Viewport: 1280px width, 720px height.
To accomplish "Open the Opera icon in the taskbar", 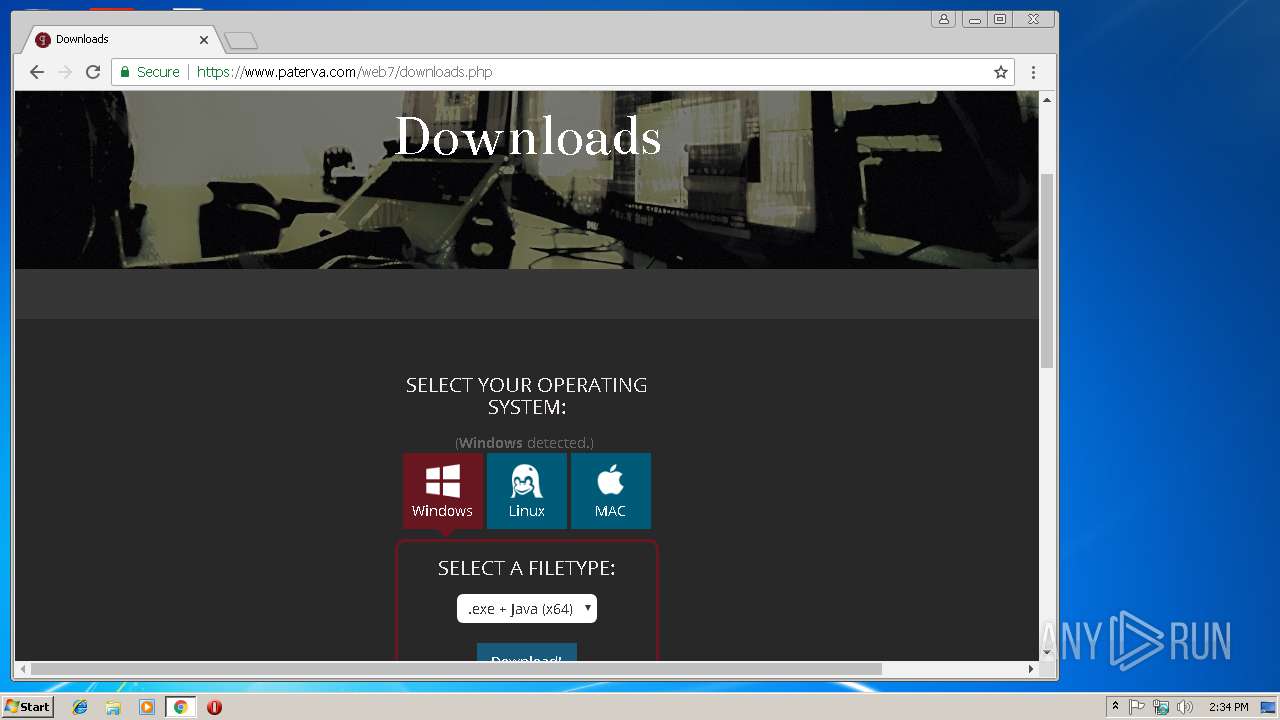I will click(214, 707).
